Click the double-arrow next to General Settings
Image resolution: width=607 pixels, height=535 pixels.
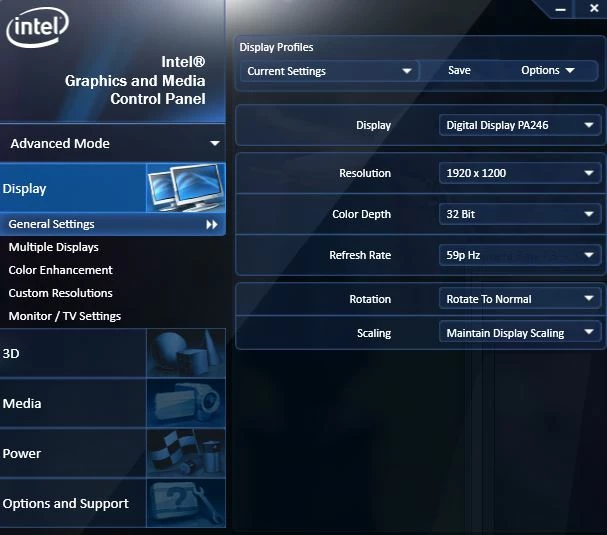[212, 224]
